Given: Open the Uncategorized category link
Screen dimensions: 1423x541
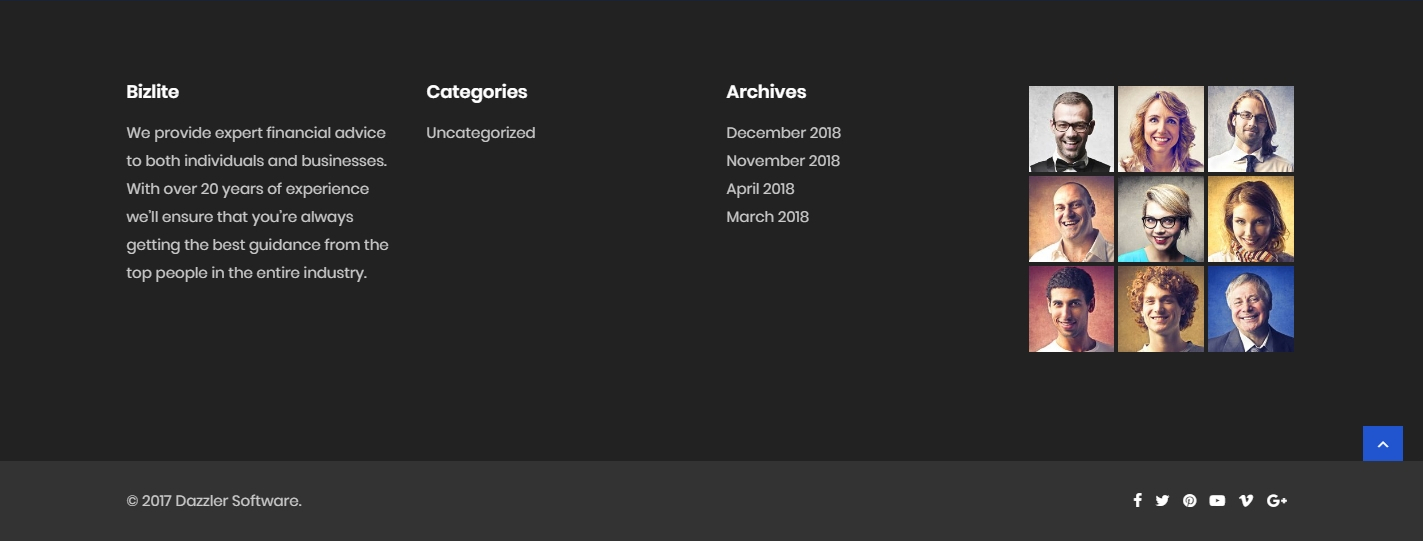Looking at the screenshot, I should (481, 133).
